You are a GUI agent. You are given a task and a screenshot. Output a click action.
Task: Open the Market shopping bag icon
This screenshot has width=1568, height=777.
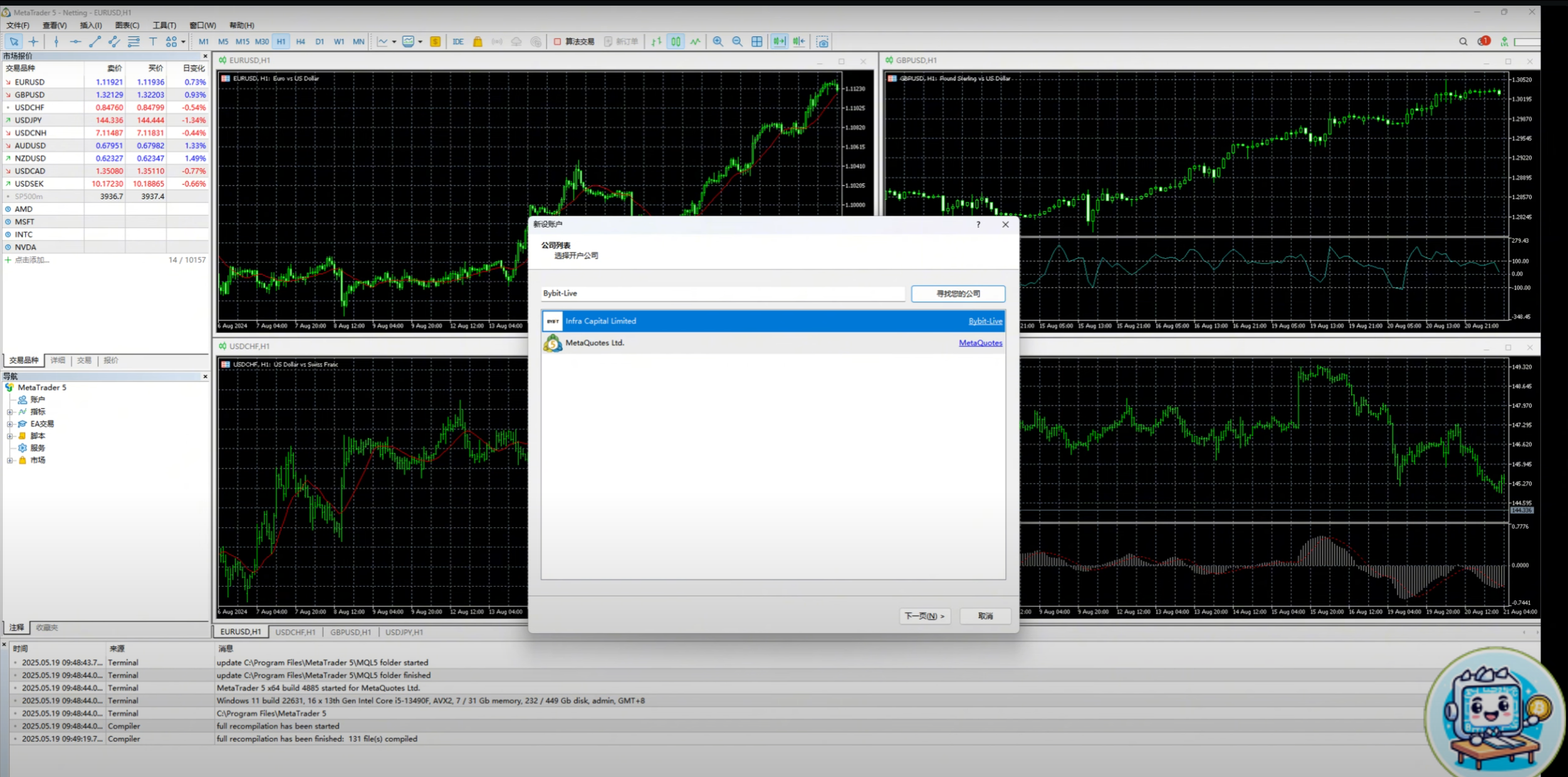coord(478,42)
